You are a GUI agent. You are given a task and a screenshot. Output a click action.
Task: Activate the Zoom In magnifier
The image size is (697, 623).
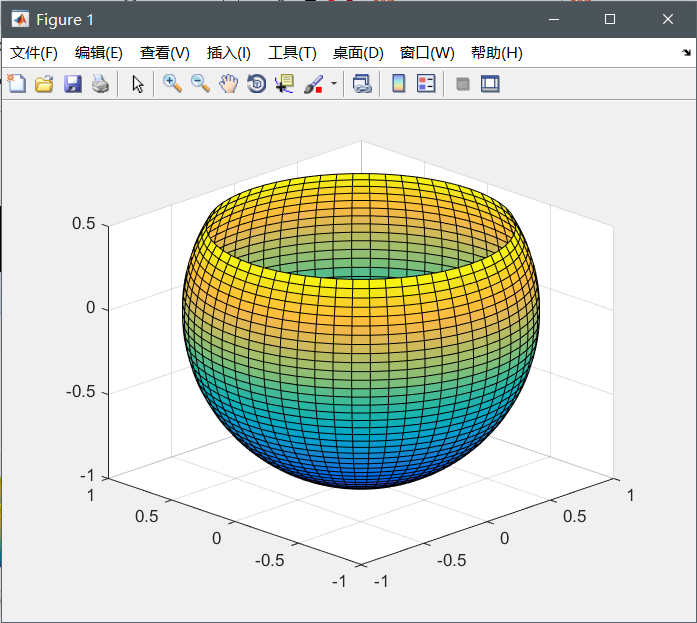(172, 84)
